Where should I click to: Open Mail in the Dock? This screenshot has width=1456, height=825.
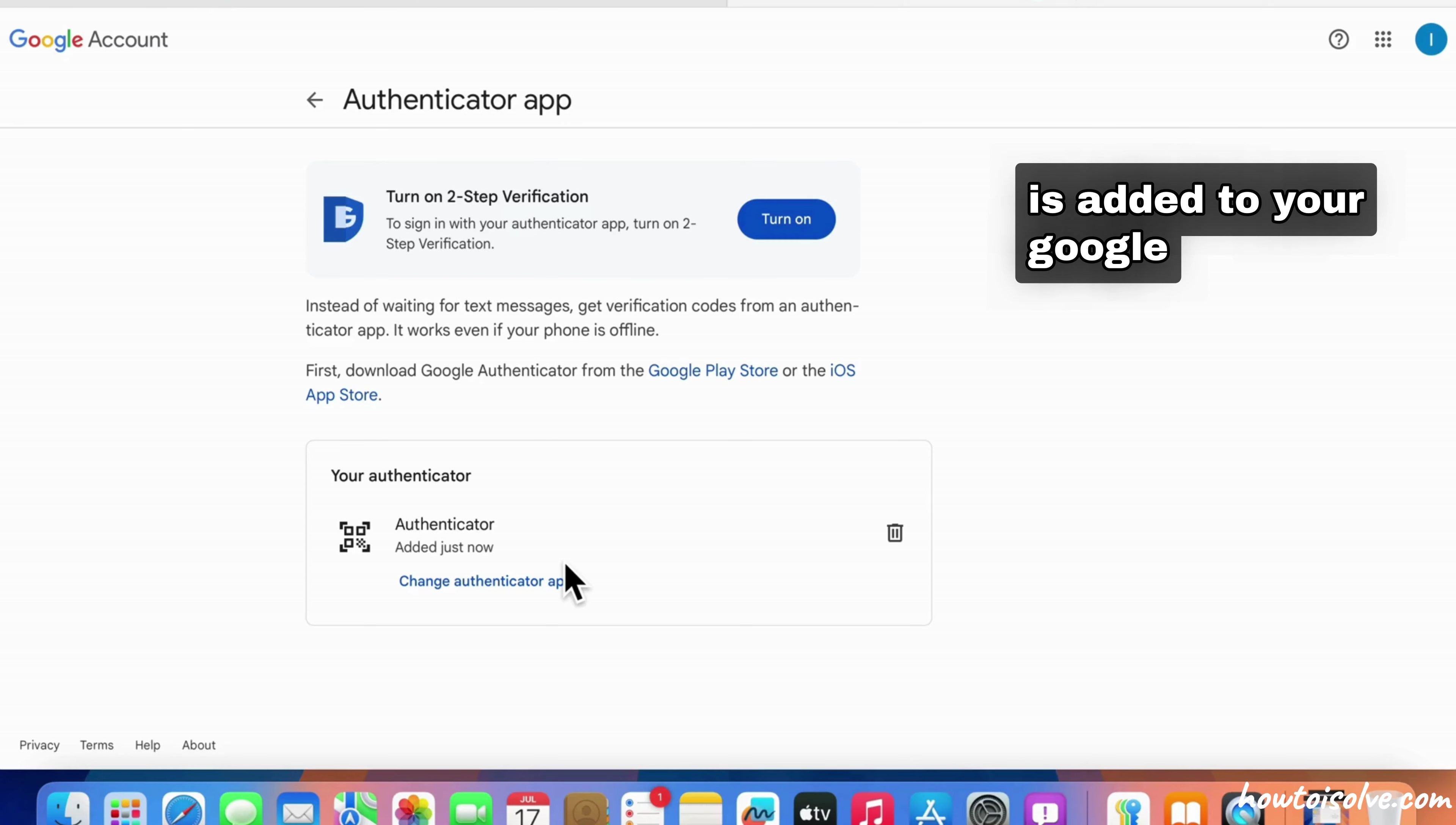[298, 809]
